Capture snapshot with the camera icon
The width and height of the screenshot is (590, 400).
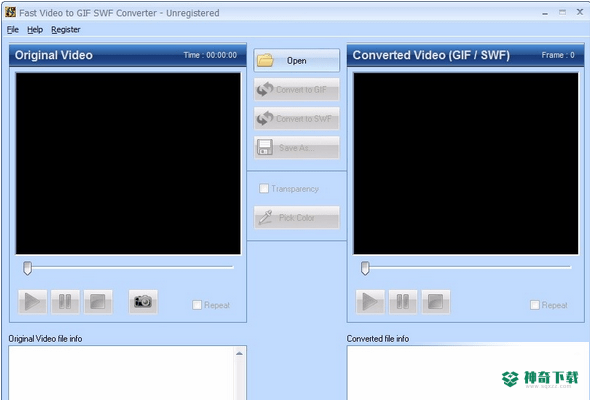point(143,302)
